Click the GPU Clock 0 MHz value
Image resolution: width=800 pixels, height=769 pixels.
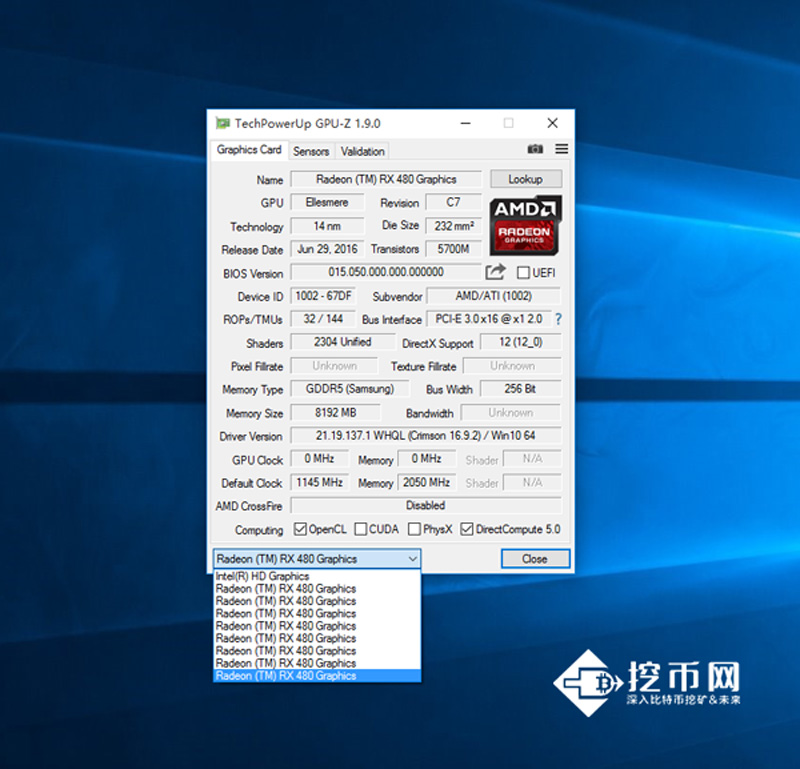(x=319, y=459)
